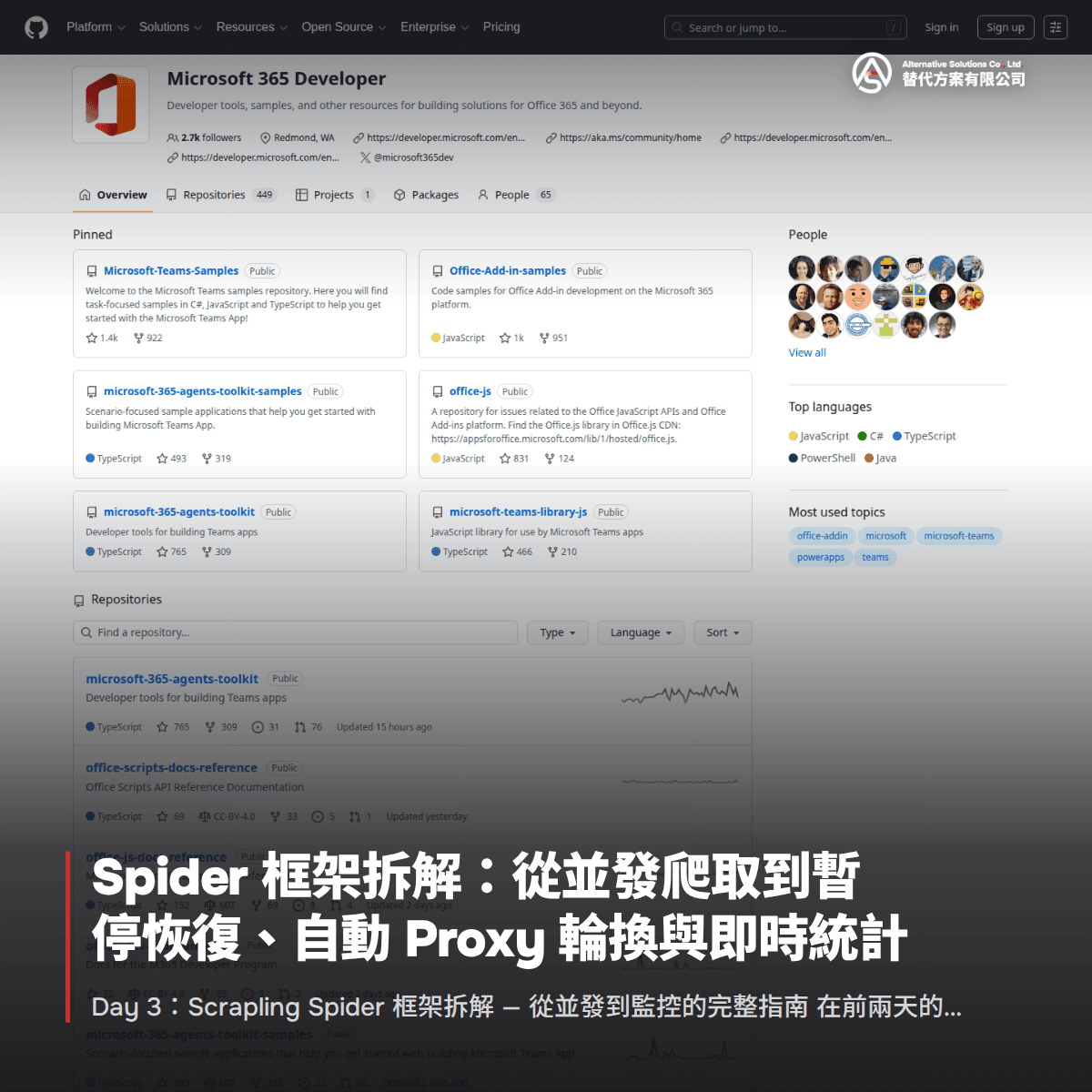Open the Open Source menu
The image size is (1092, 1092).
click(x=344, y=27)
